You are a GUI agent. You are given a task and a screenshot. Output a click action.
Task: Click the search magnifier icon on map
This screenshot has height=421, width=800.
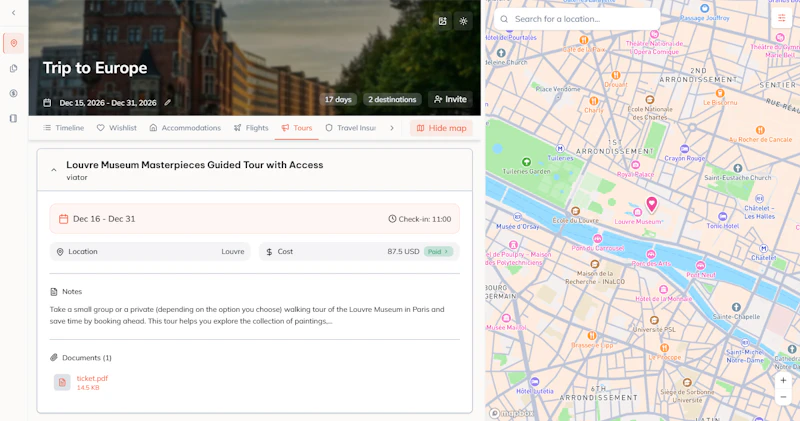pyautogui.click(x=504, y=19)
